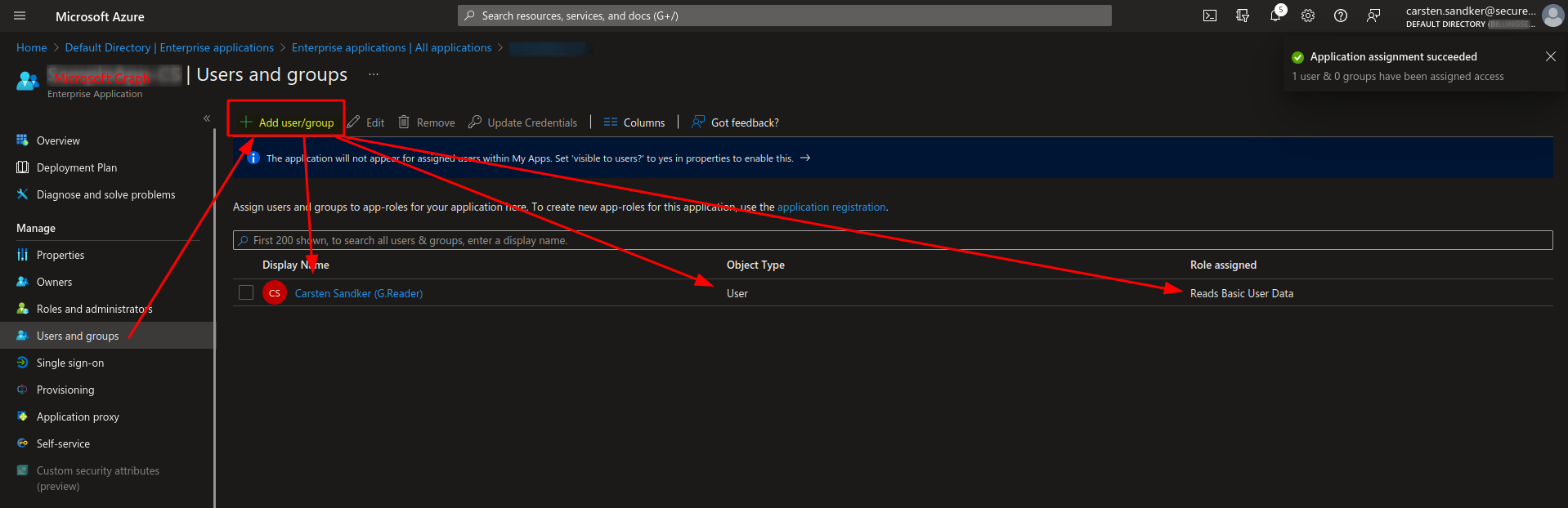Click the CS avatar in user row
This screenshot has height=508, width=1568.
point(275,292)
